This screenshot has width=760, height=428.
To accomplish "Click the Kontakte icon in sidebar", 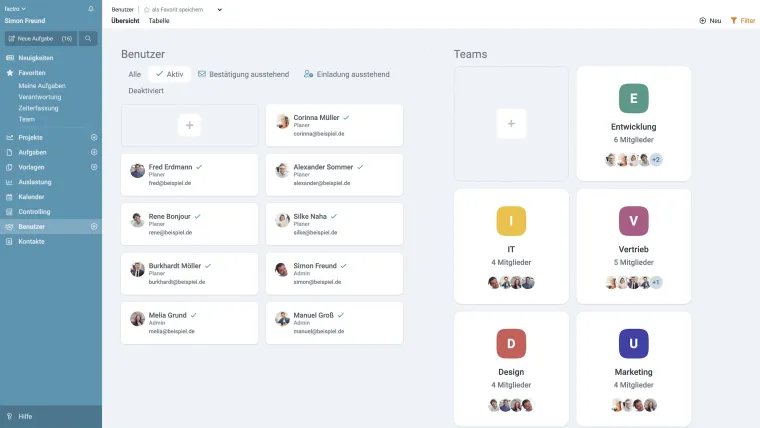I will coord(10,241).
